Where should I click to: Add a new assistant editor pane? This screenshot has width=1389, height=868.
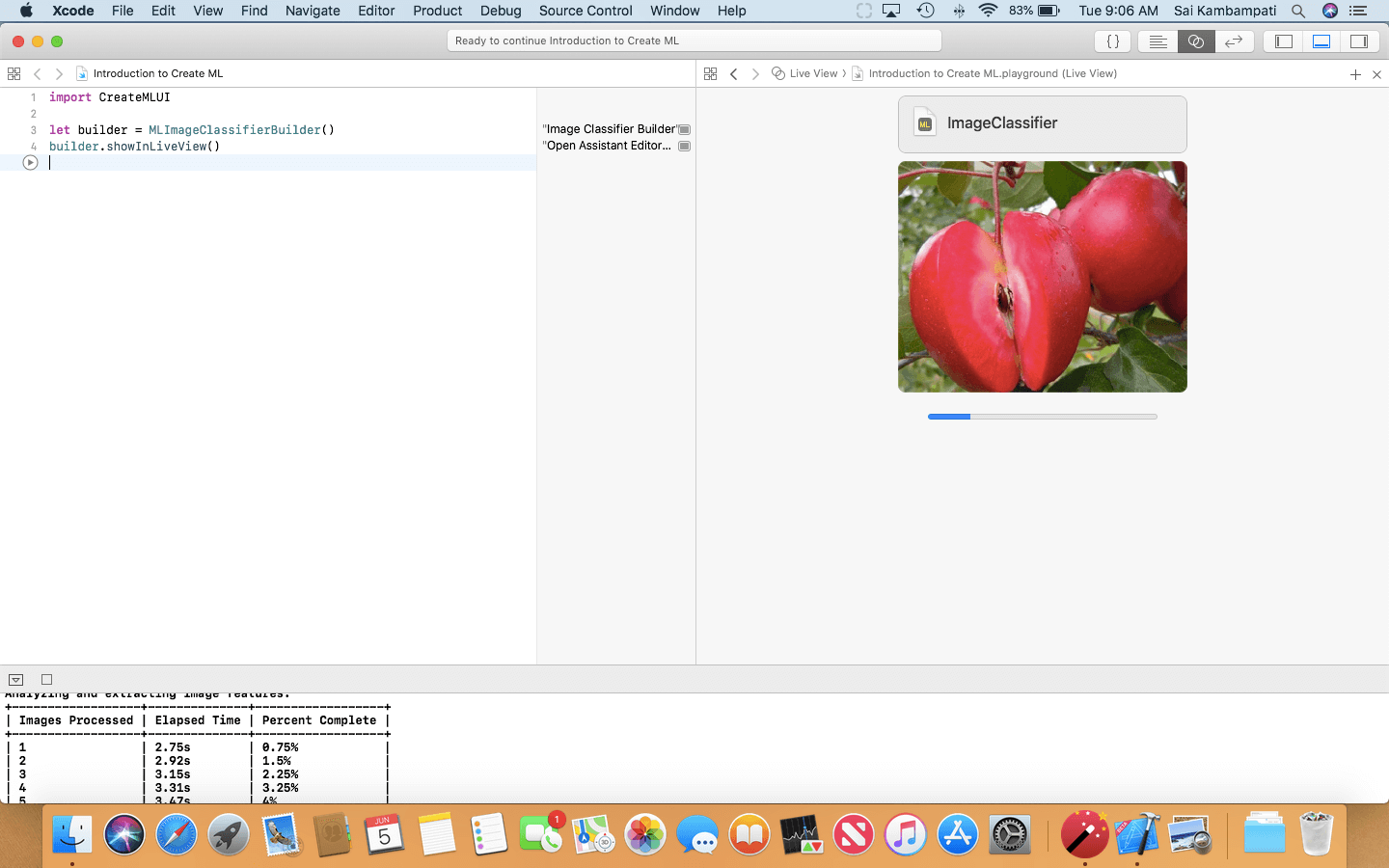(x=1355, y=74)
